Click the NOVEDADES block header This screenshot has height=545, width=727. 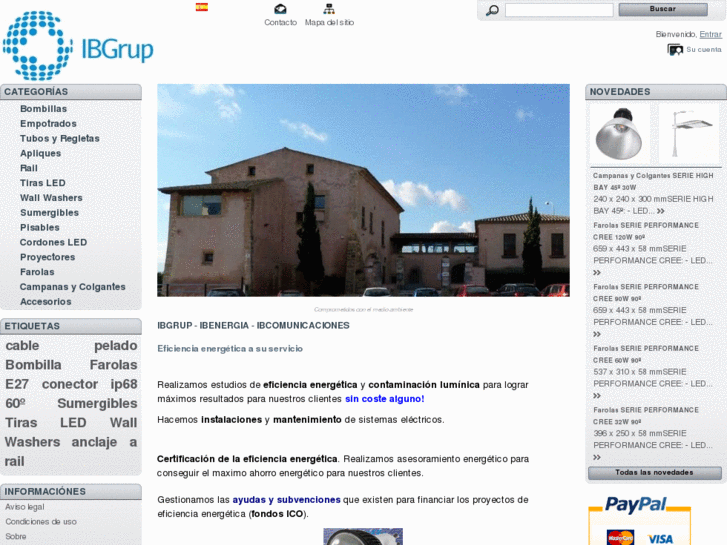(x=656, y=92)
